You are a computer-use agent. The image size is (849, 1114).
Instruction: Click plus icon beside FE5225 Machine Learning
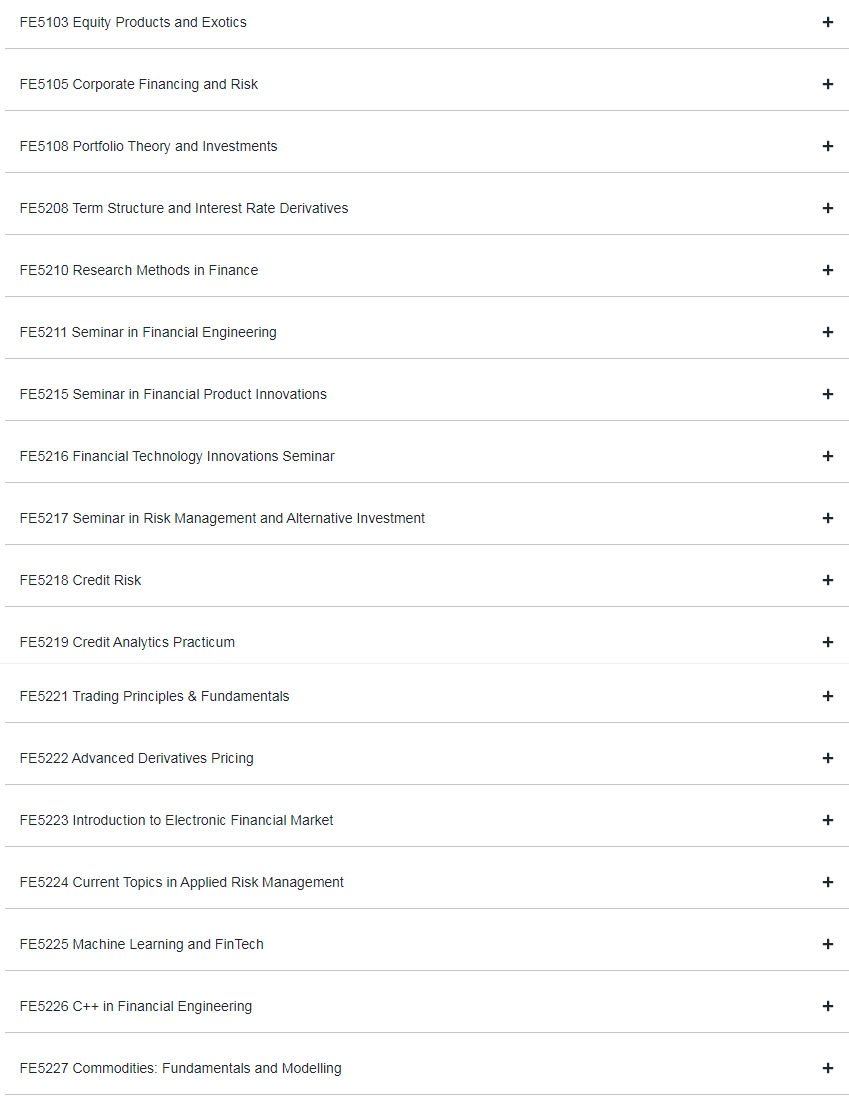pos(827,944)
